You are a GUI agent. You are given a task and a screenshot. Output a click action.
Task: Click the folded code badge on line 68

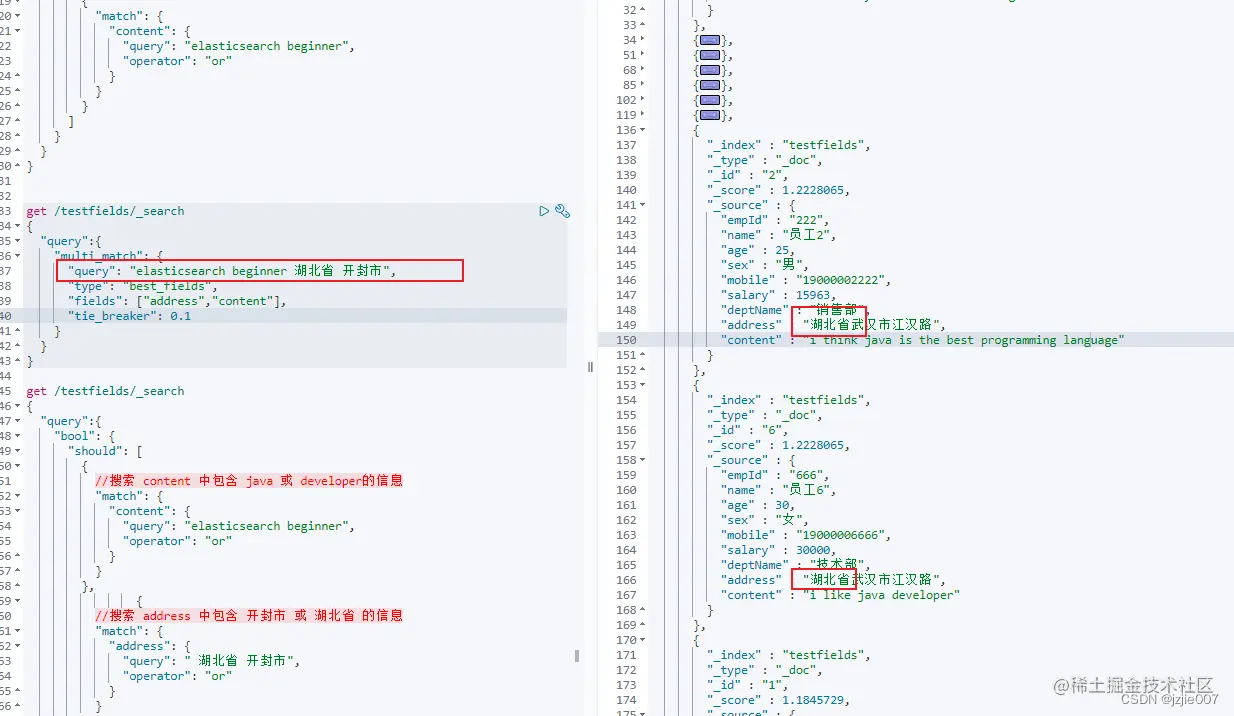(x=710, y=70)
